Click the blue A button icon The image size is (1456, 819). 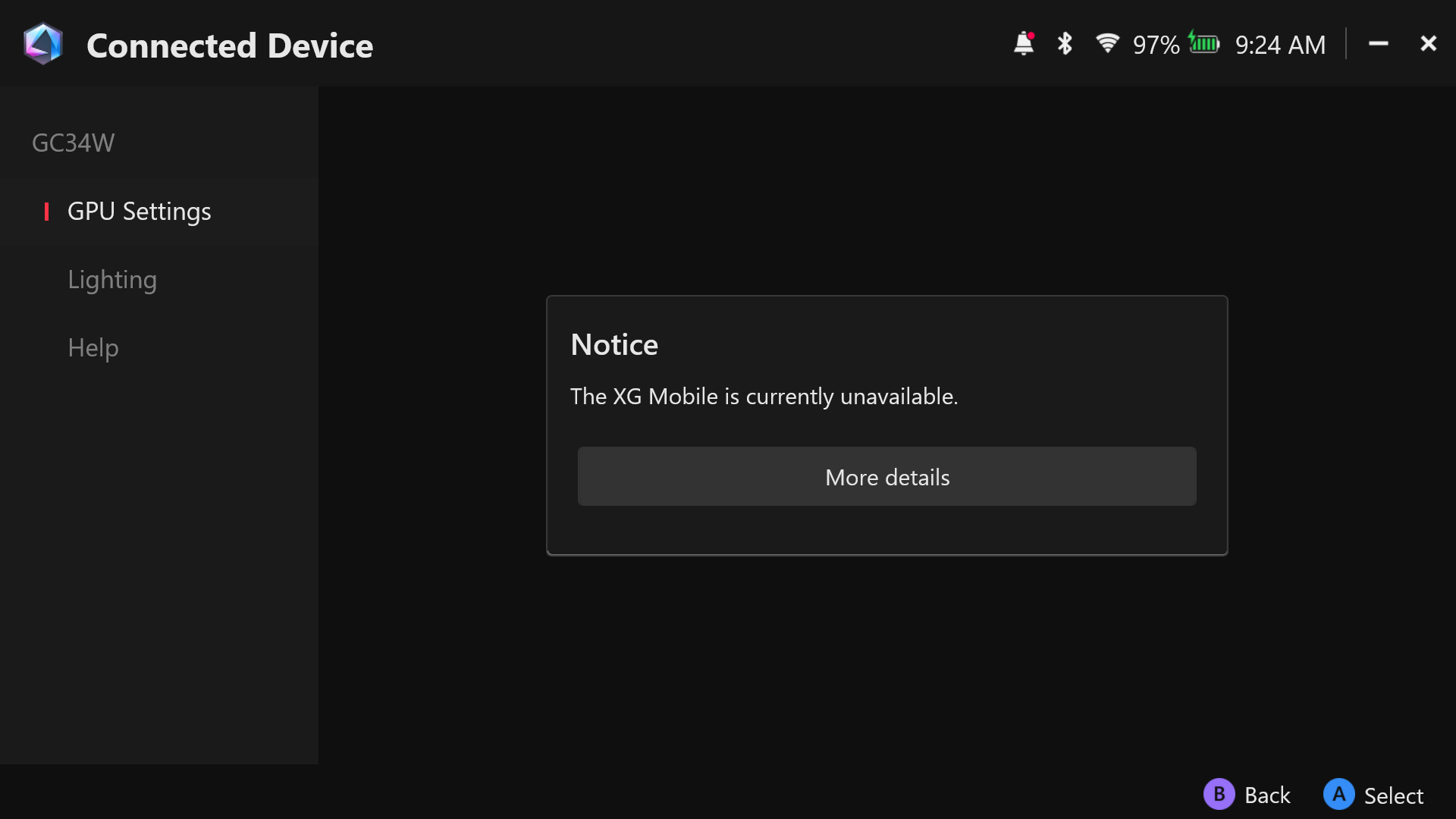(1338, 794)
